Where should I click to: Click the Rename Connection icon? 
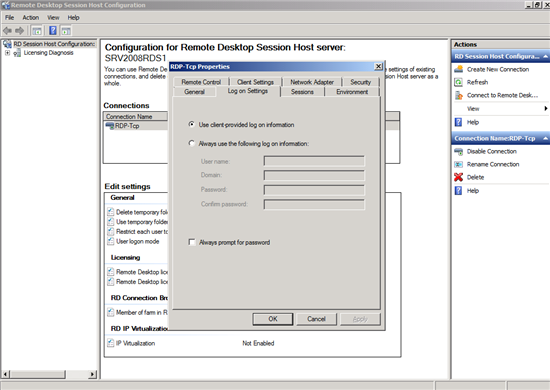pyautogui.click(x=458, y=164)
